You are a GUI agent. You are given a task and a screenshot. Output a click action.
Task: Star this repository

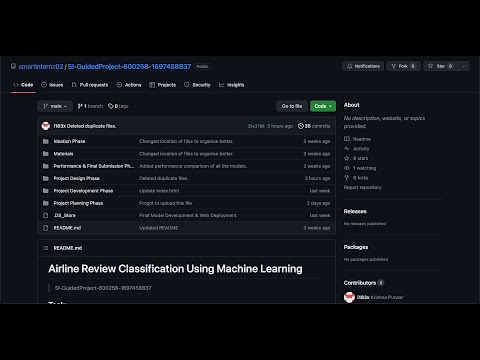pos(441,66)
